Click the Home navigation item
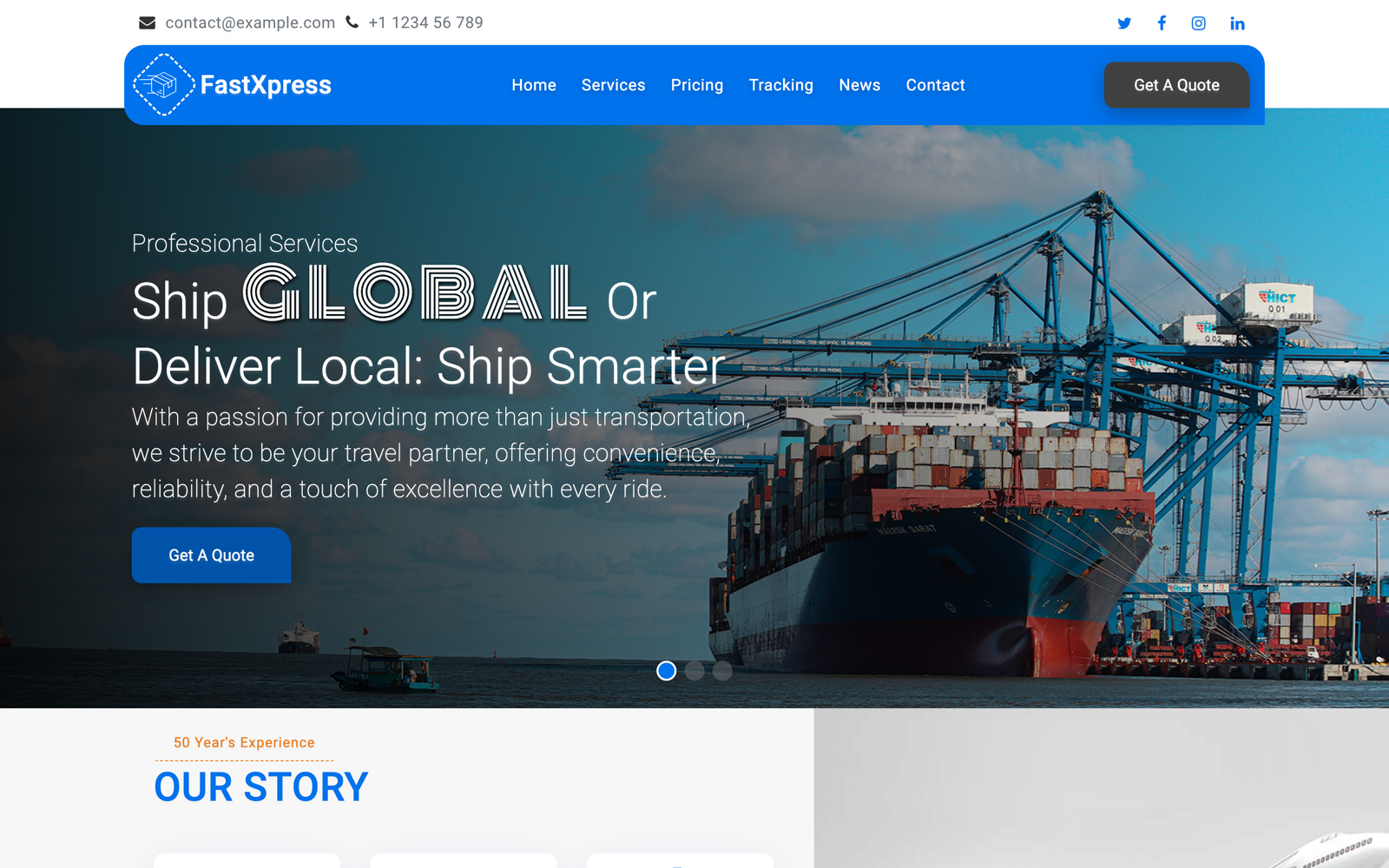1389x868 pixels. (x=533, y=85)
